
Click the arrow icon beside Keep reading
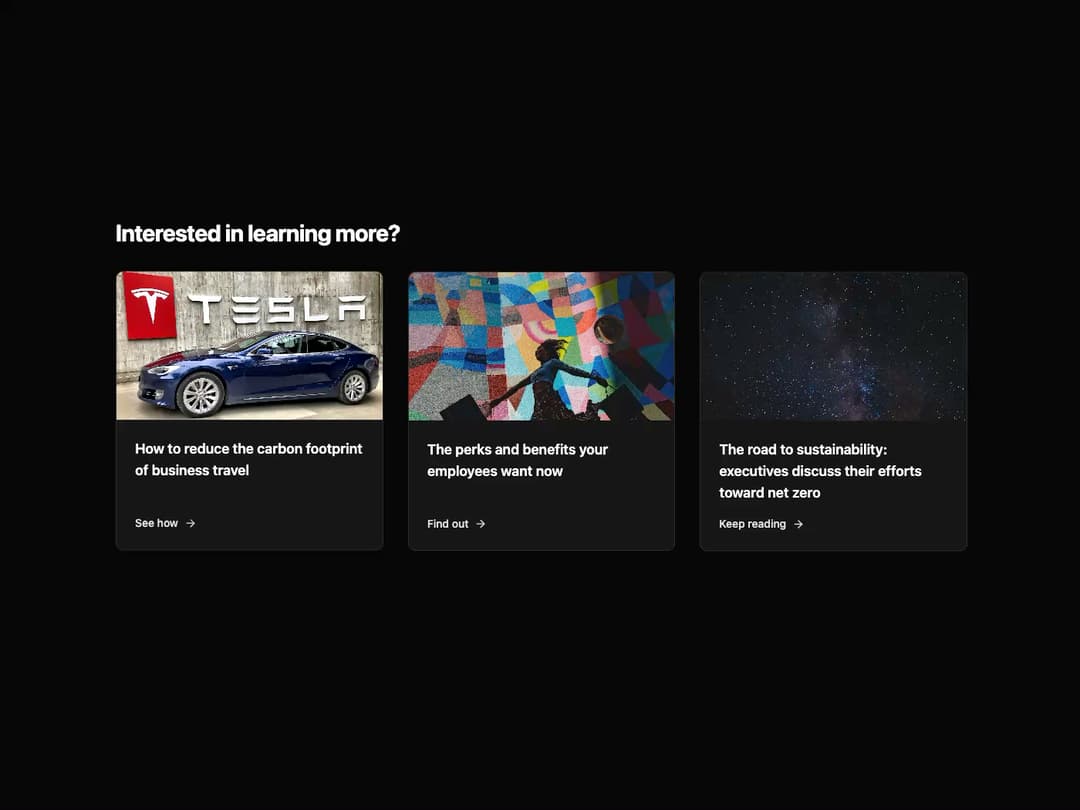pos(798,524)
